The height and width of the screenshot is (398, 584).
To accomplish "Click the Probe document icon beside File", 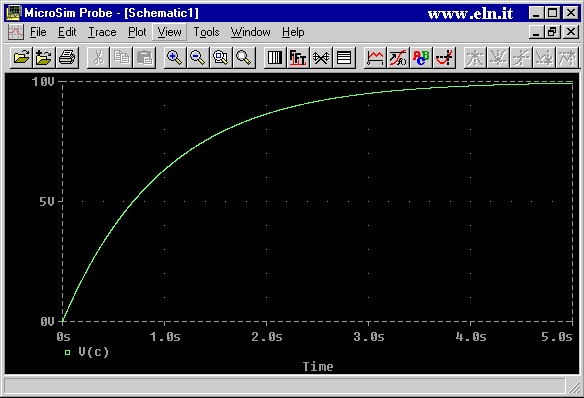I will point(16,32).
